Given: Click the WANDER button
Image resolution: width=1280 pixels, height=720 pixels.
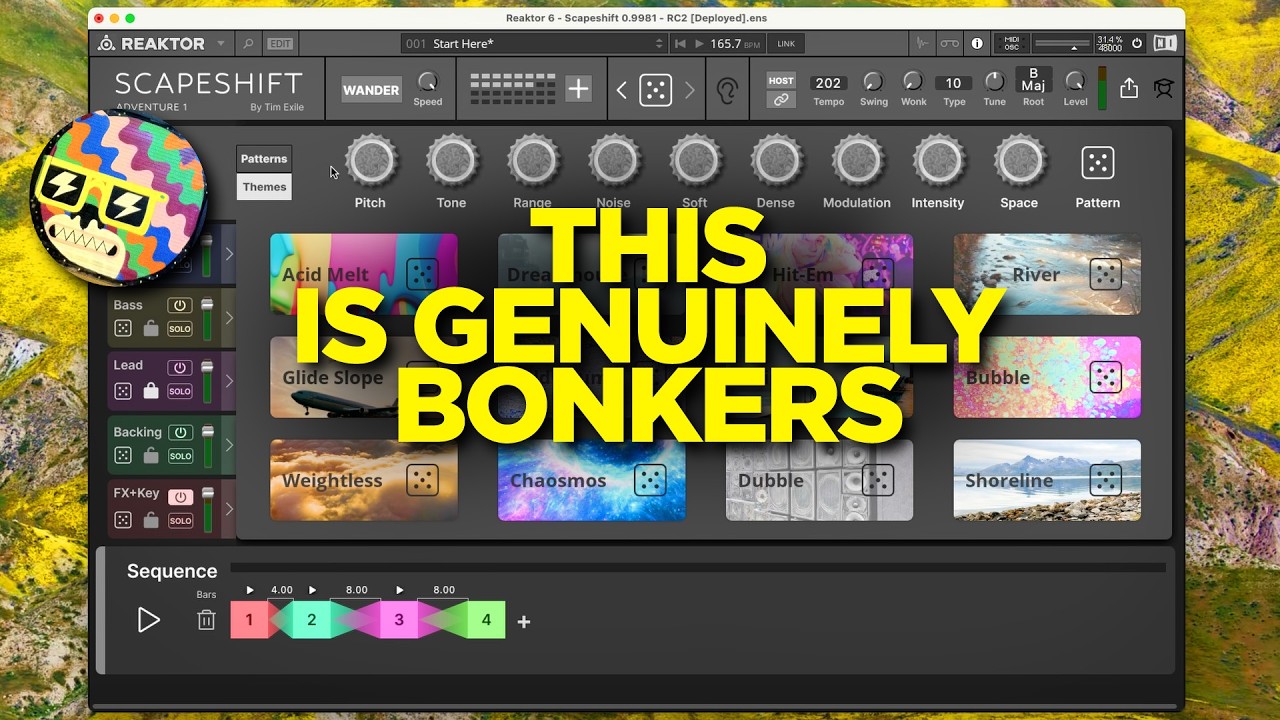Looking at the screenshot, I should point(371,90).
